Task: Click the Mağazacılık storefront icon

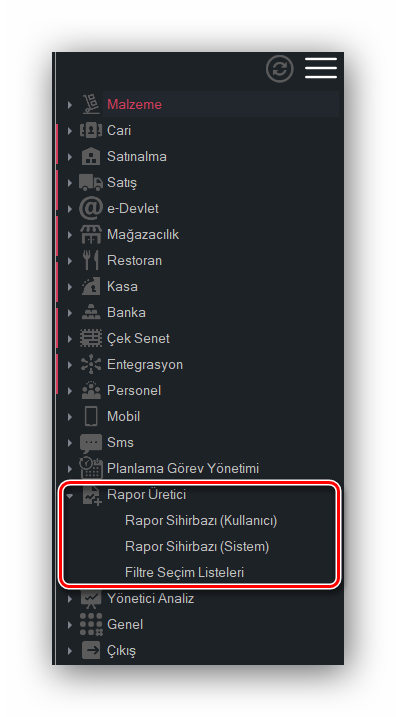Action: coord(91,235)
